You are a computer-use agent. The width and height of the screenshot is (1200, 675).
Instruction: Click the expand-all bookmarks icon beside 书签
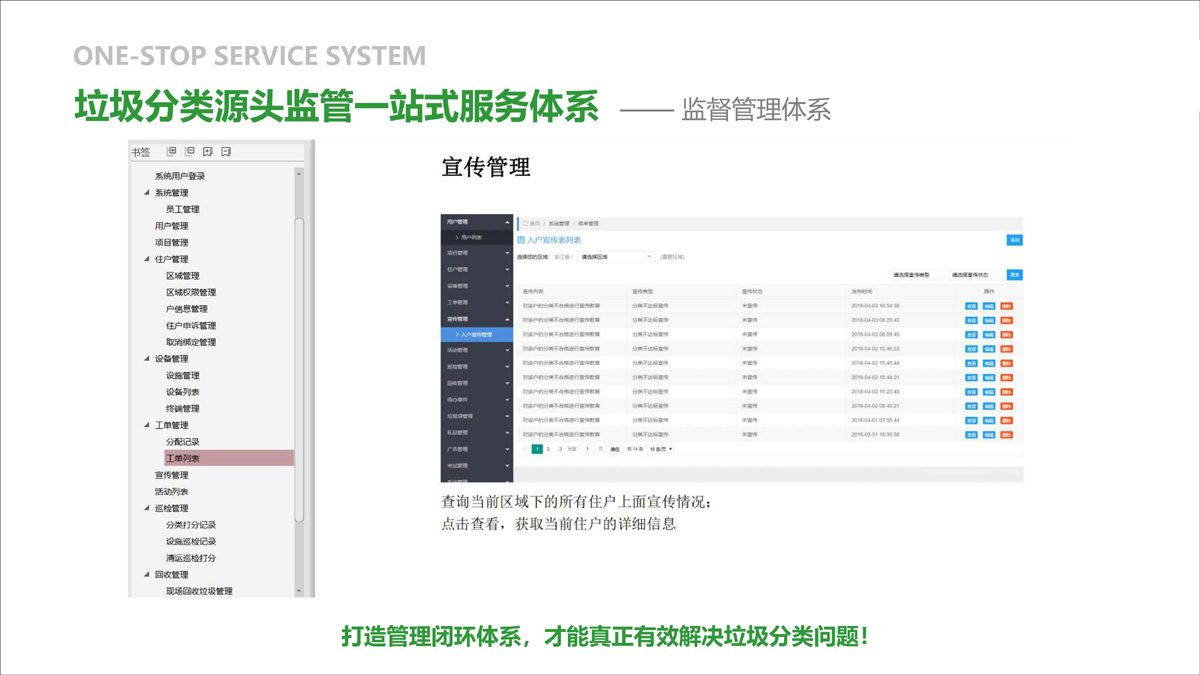tap(171, 152)
